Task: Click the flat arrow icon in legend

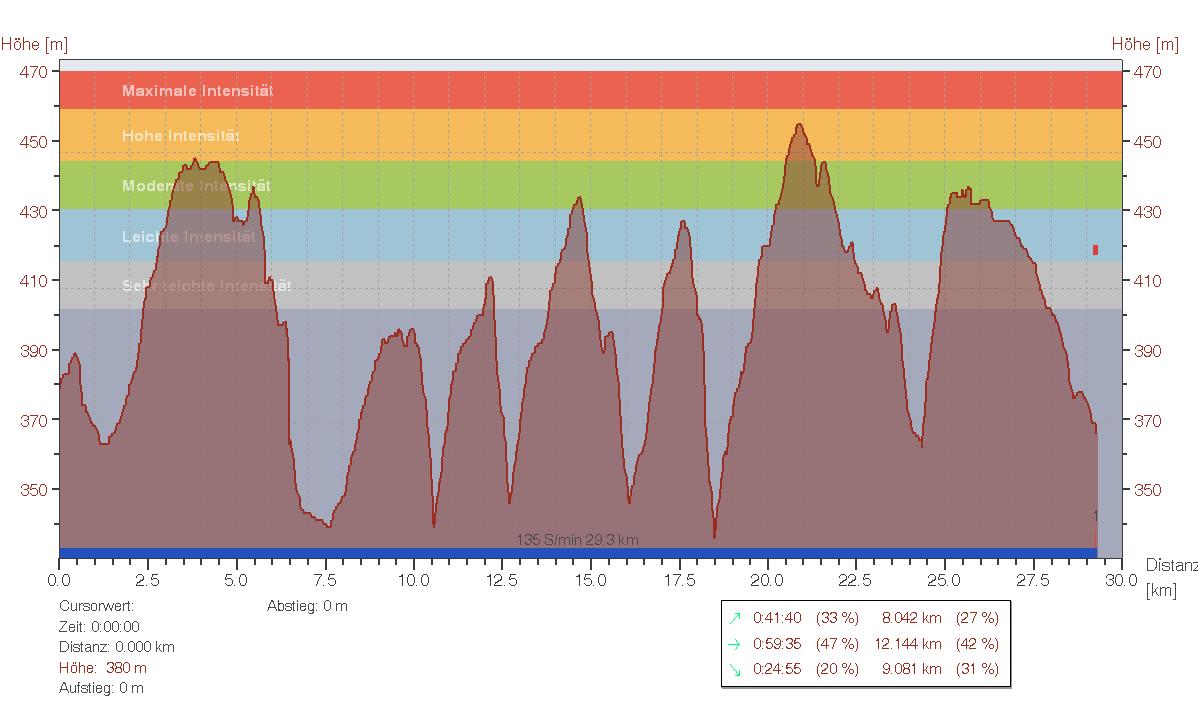Action: click(735, 644)
